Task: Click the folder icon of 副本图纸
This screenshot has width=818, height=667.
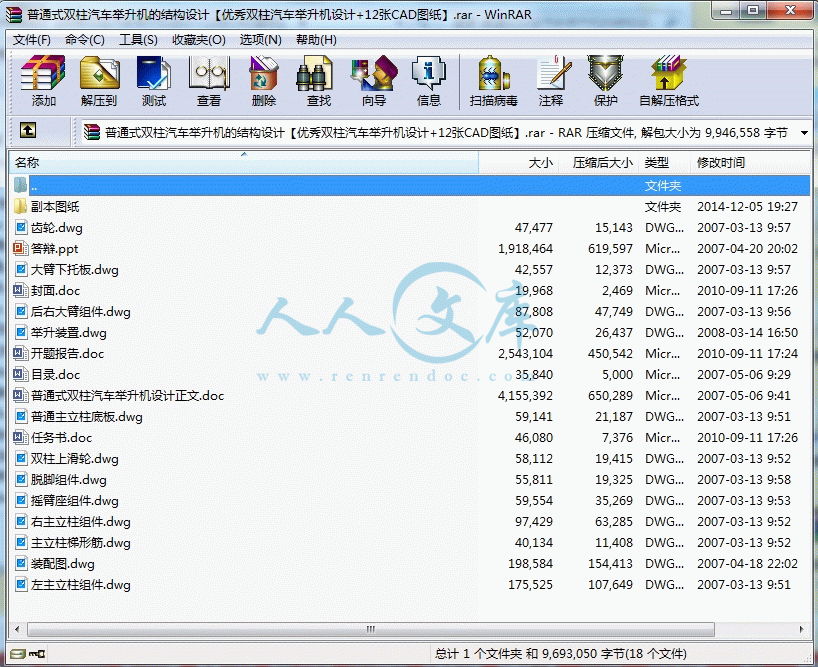Action: [x=20, y=207]
